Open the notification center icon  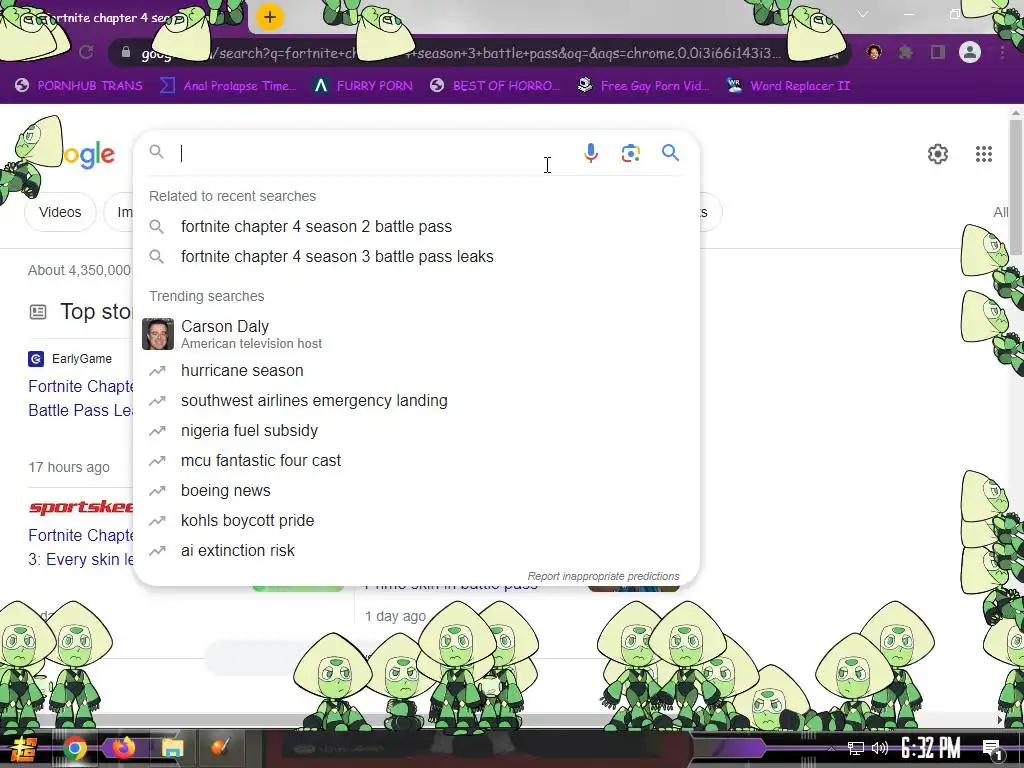pyautogui.click(x=992, y=750)
